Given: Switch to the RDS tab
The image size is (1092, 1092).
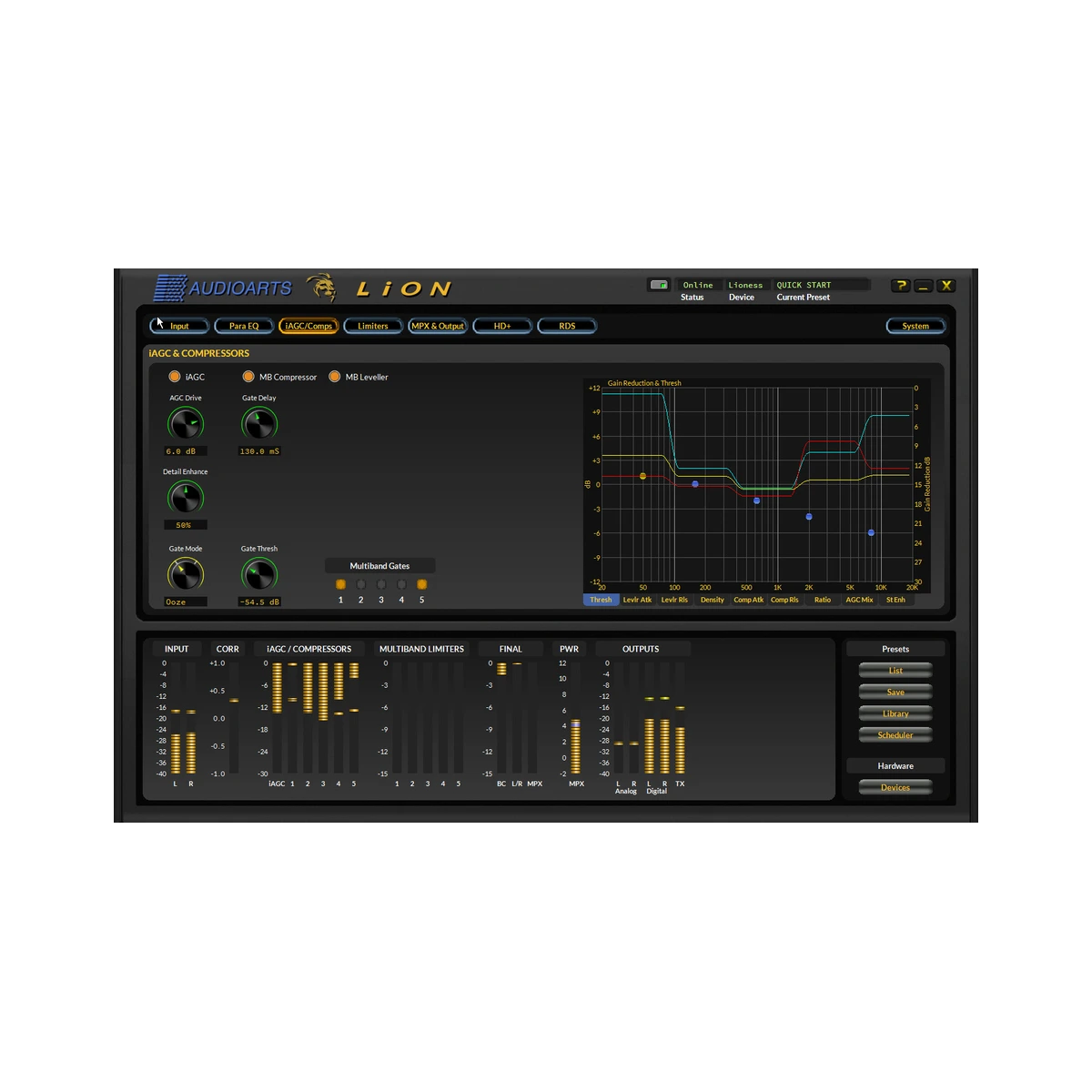Looking at the screenshot, I should [x=567, y=326].
